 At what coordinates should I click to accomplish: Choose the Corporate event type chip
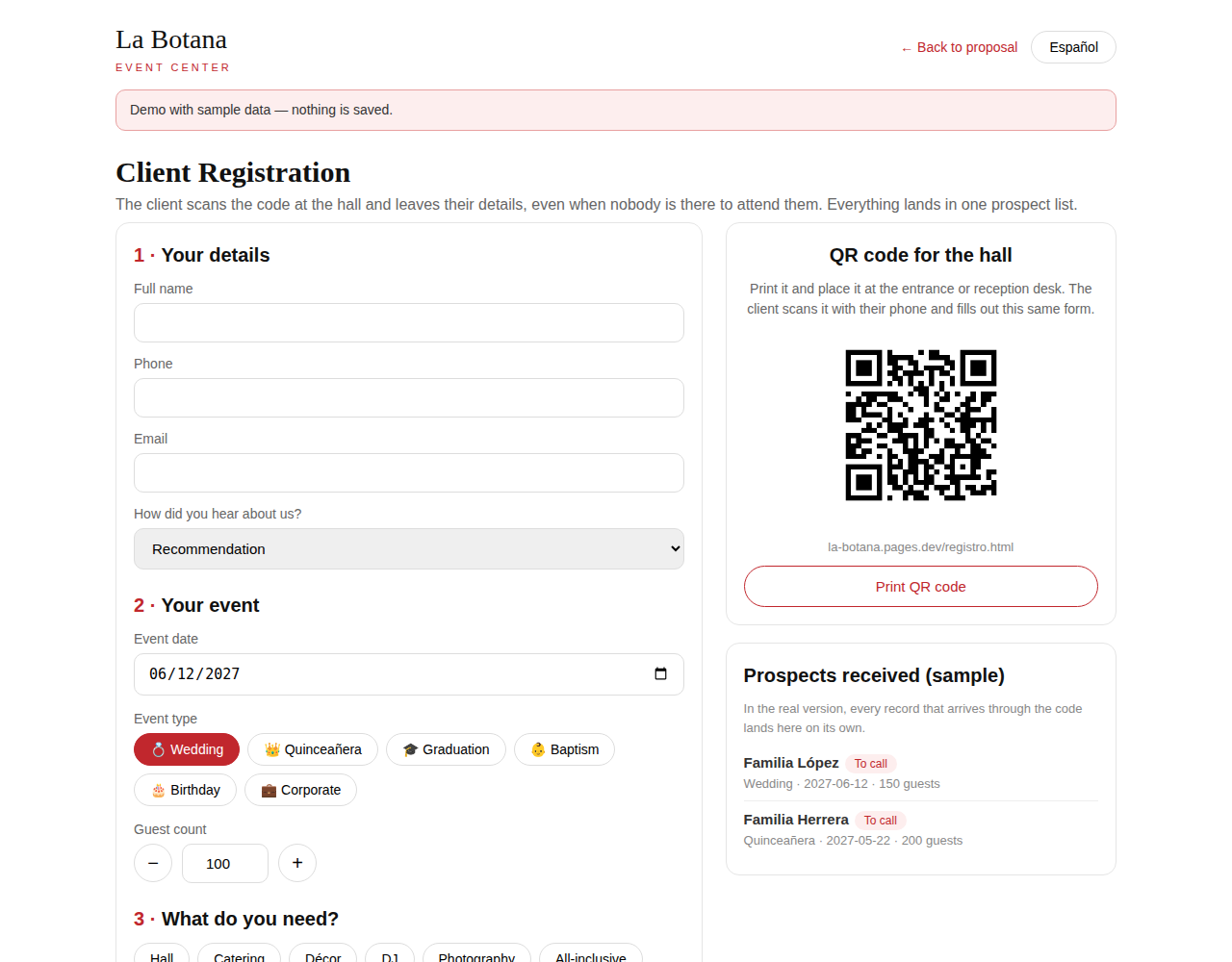point(300,790)
